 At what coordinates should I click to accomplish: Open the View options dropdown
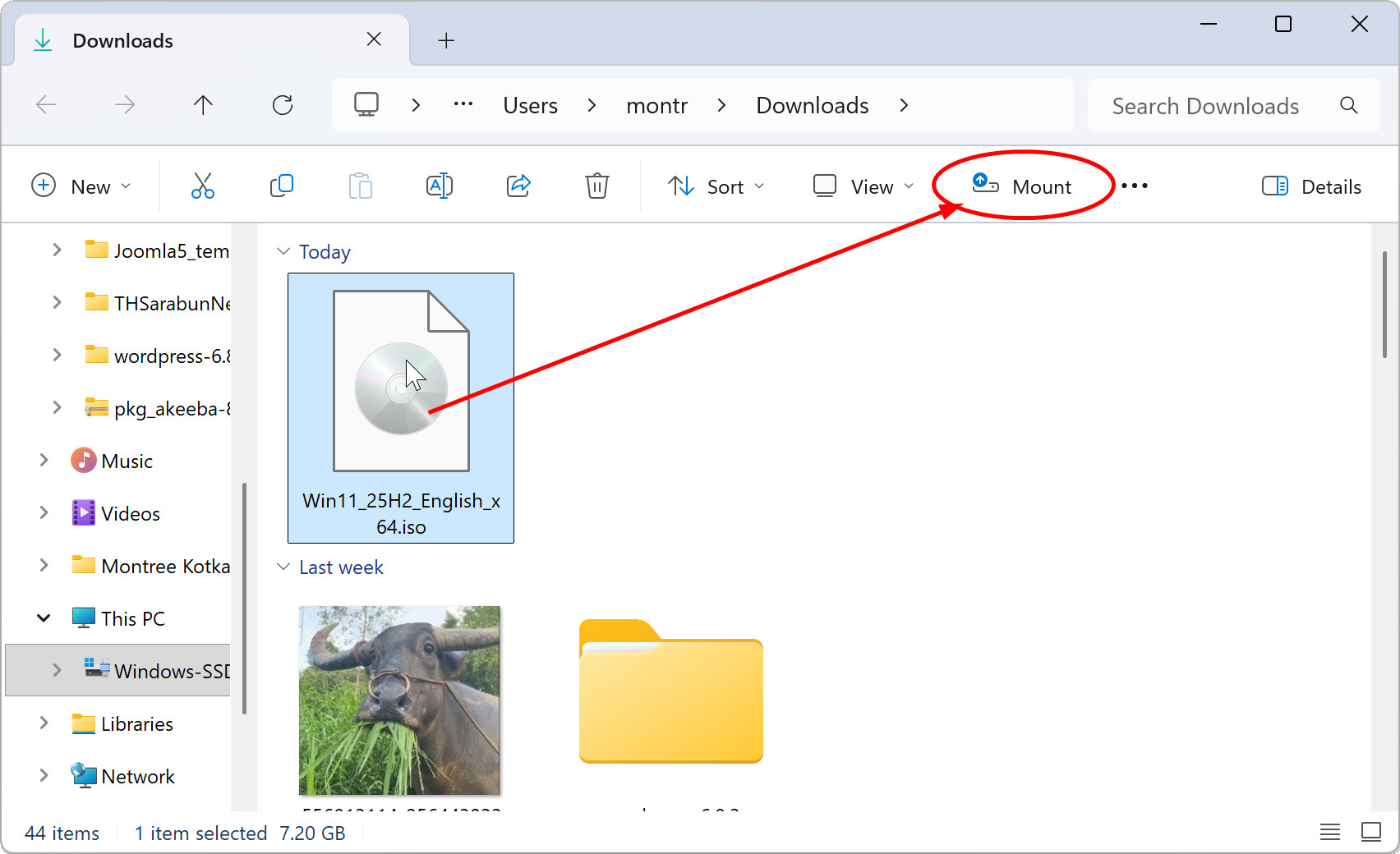(x=861, y=186)
